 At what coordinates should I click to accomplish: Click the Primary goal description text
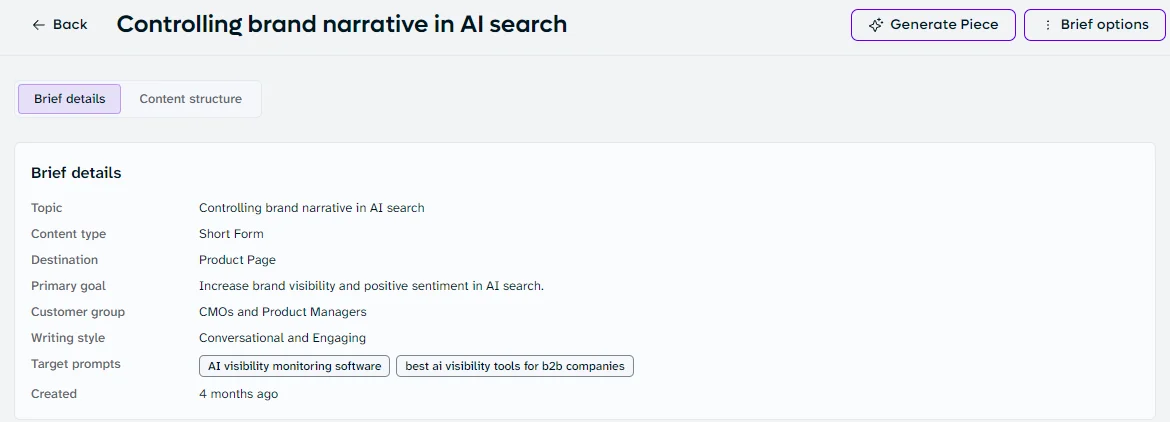(371, 286)
